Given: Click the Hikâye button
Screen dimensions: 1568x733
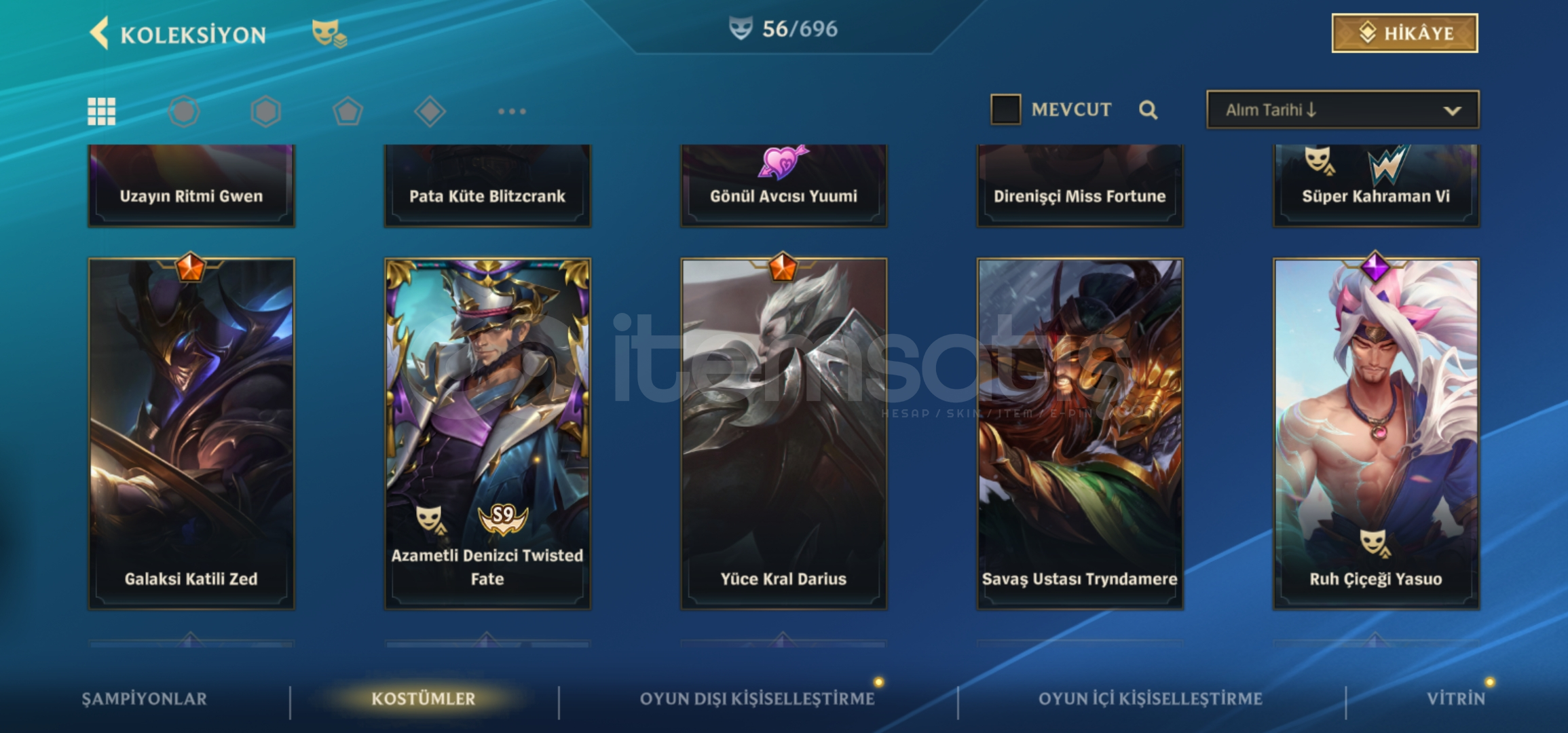Looking at the screenshot, I should [x=1404, y=33].
